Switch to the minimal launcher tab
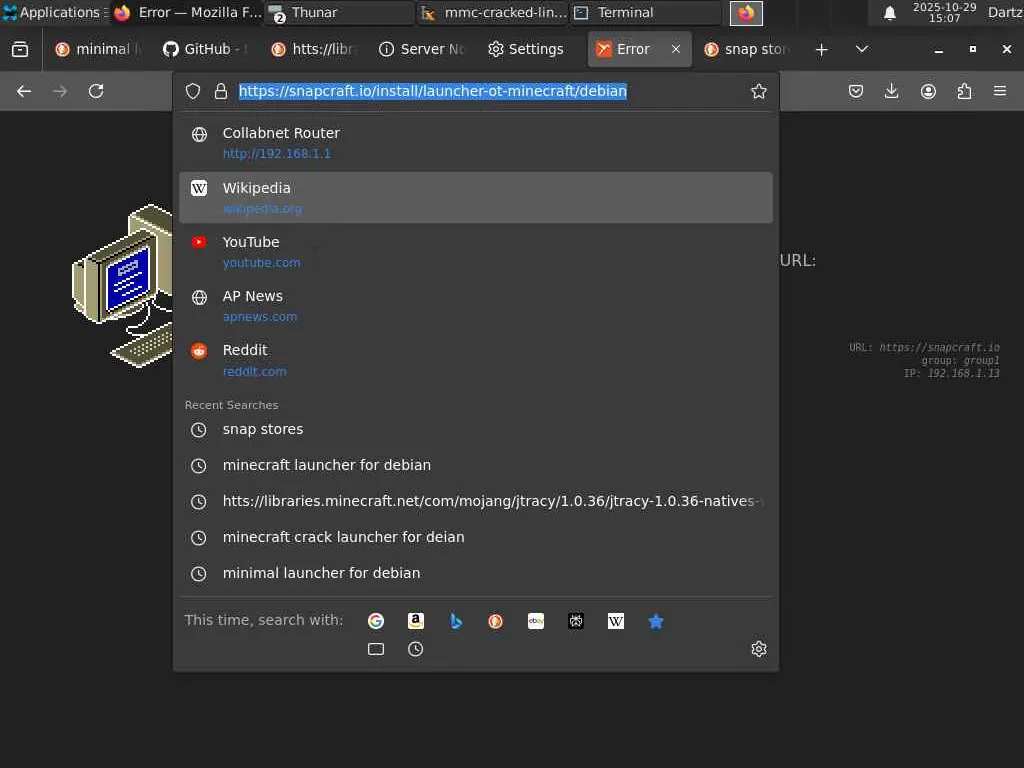This screenshot has width=1024, height=768. point(99,50)
